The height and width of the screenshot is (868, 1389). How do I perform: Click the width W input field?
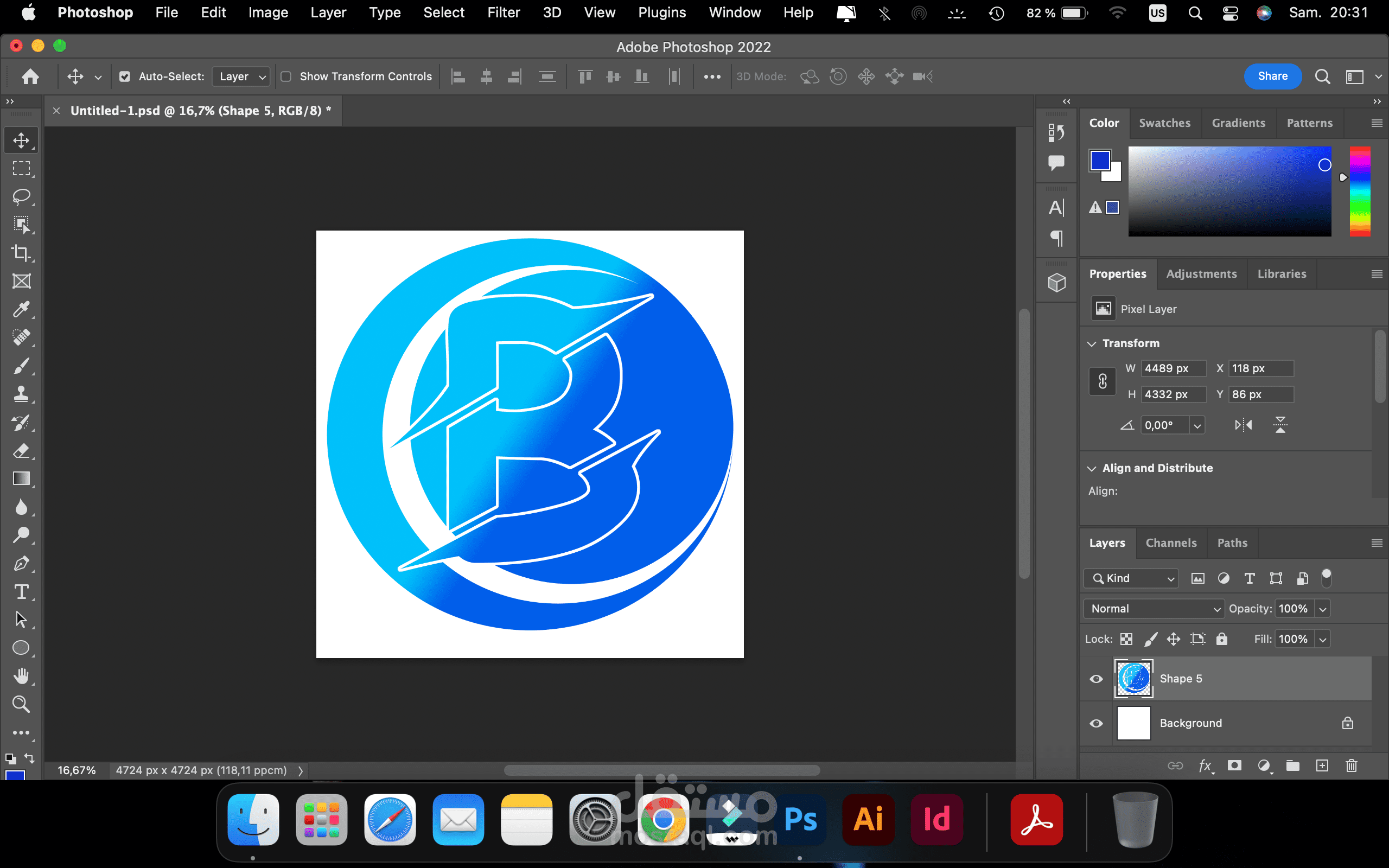pyautogui.click(x=1173, y=368)
